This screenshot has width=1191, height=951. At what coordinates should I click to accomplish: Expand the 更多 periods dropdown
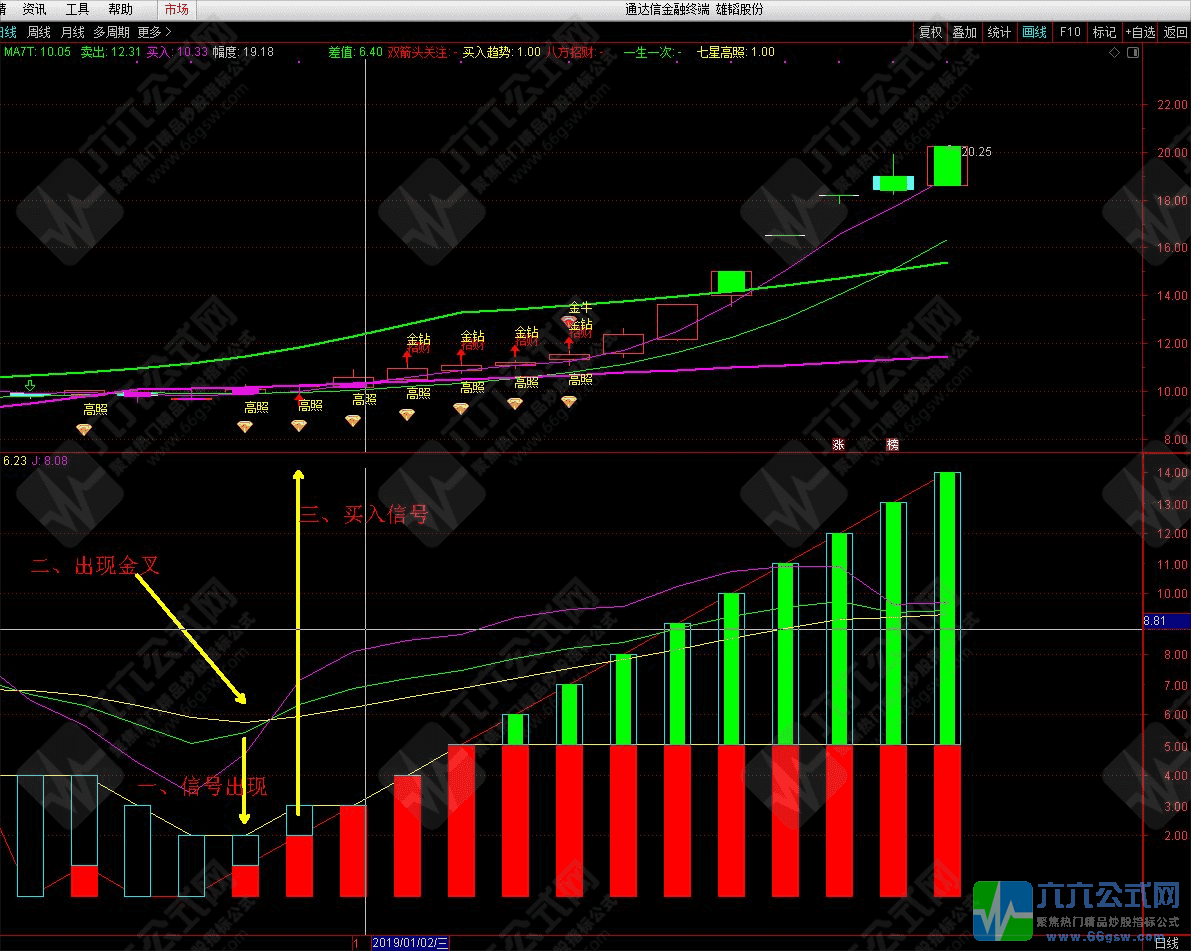coord(154,32)
